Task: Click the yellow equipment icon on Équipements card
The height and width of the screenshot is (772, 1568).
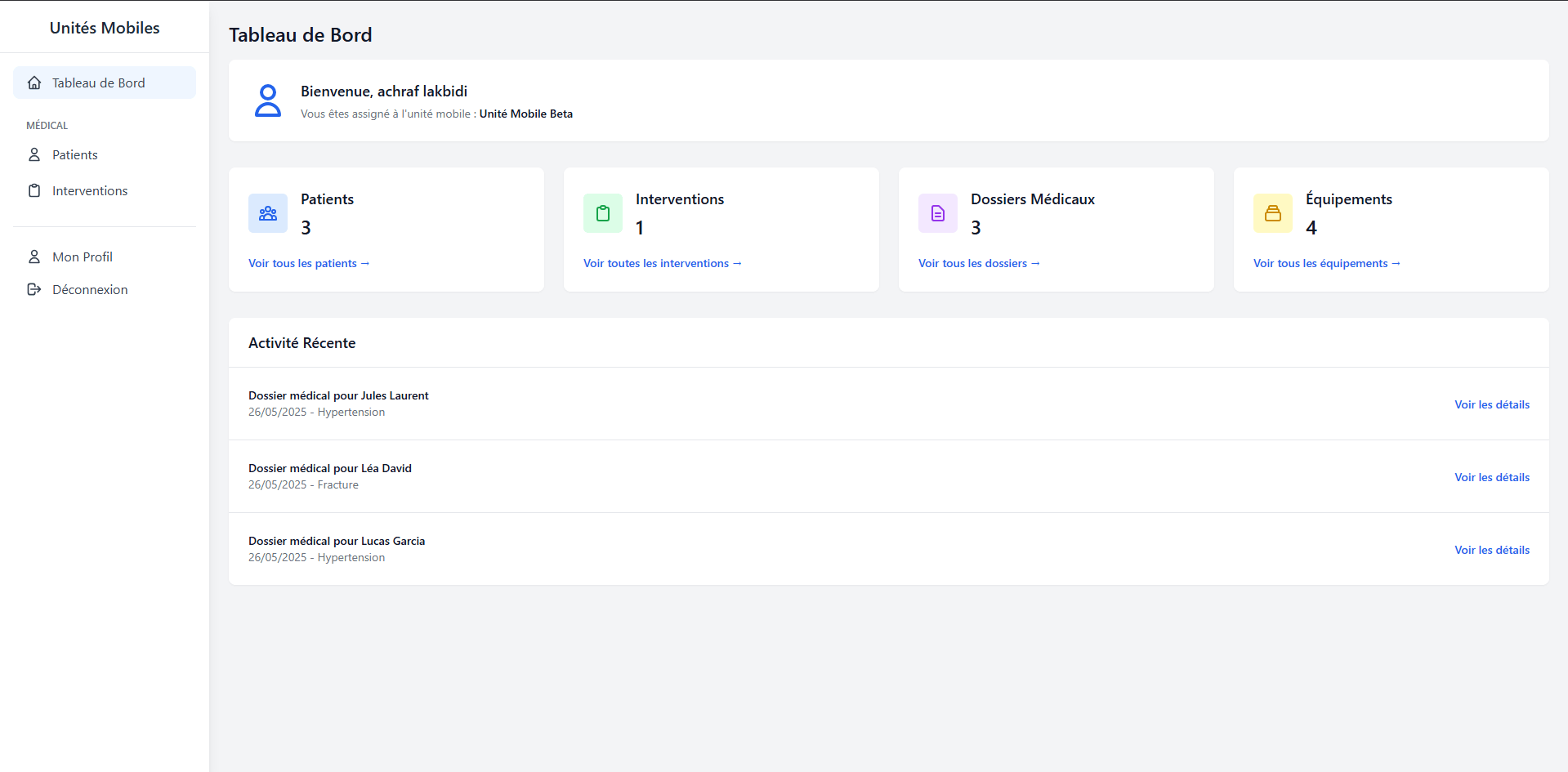Action: click(1273, 213)
